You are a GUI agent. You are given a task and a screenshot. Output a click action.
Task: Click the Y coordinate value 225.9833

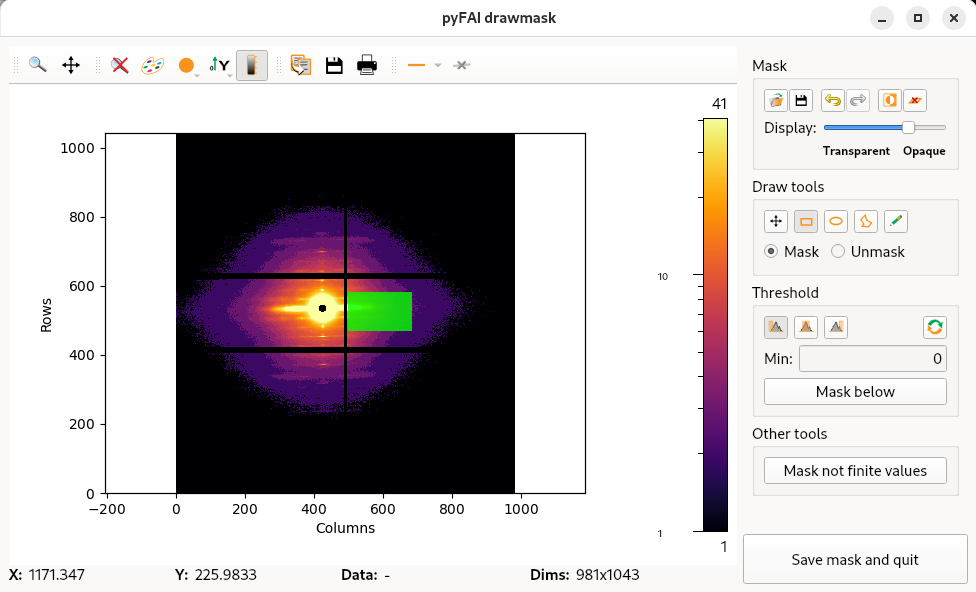(x=225, y=575)
